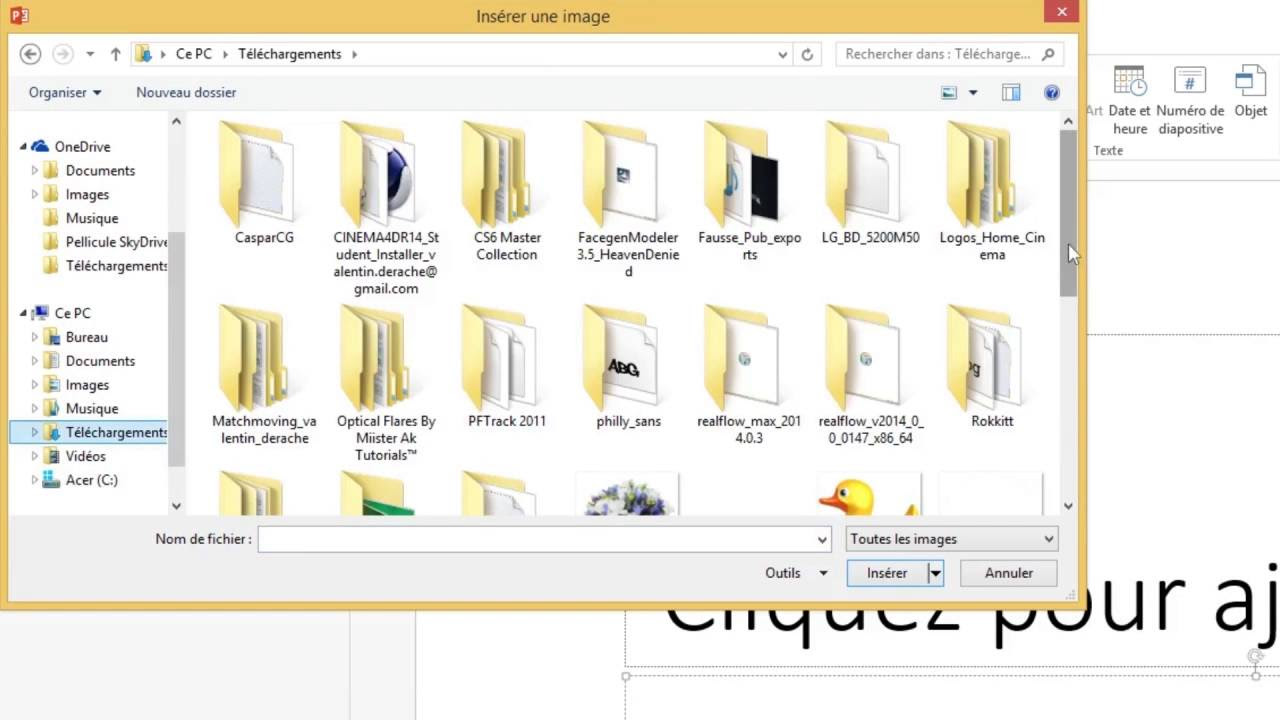Click the Annuler button
The width and height of the screenshot is (1280, 720).
tap(1008, 573)
